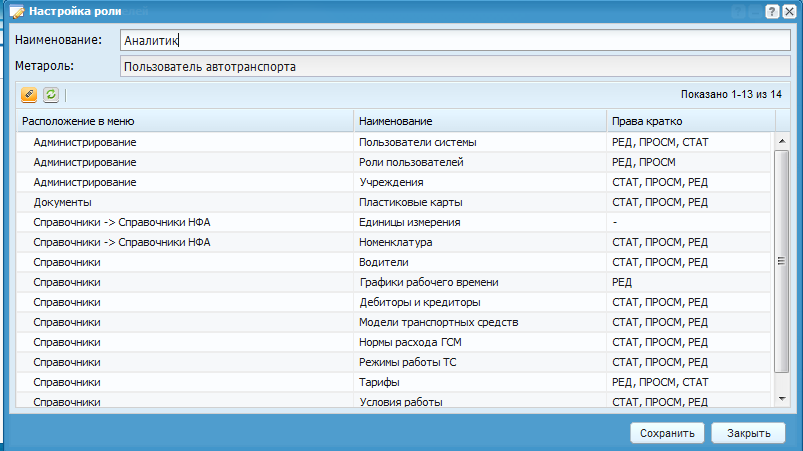Select the Условия работы row
The image size is (803, 451).
click(393, 401)
